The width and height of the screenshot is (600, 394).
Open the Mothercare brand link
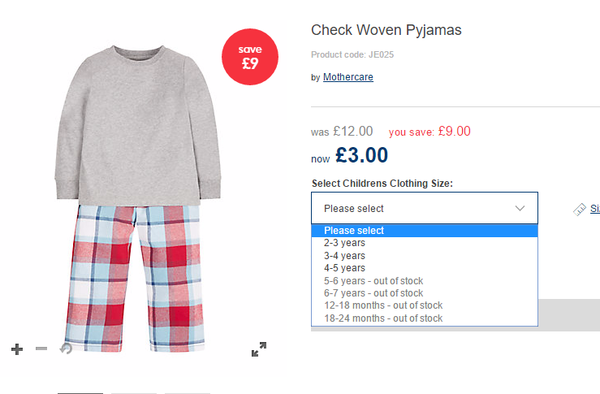click(348, 77)
